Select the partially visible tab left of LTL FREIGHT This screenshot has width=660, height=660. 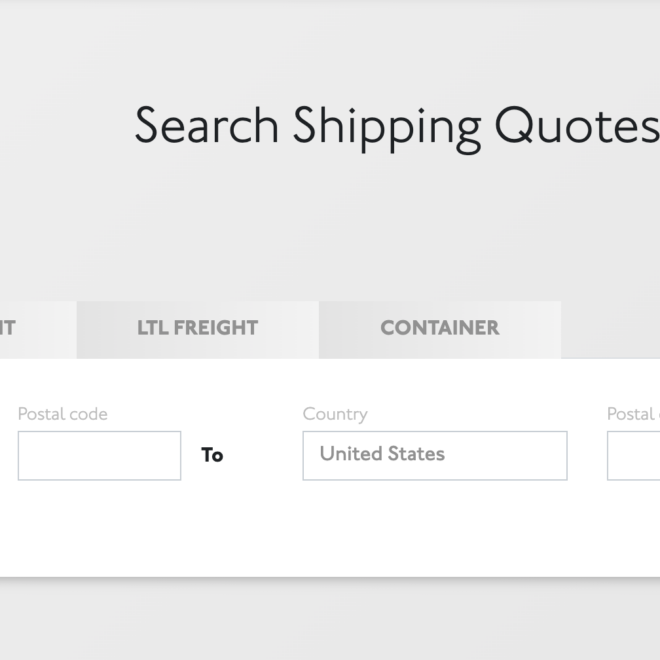[30, 328]
